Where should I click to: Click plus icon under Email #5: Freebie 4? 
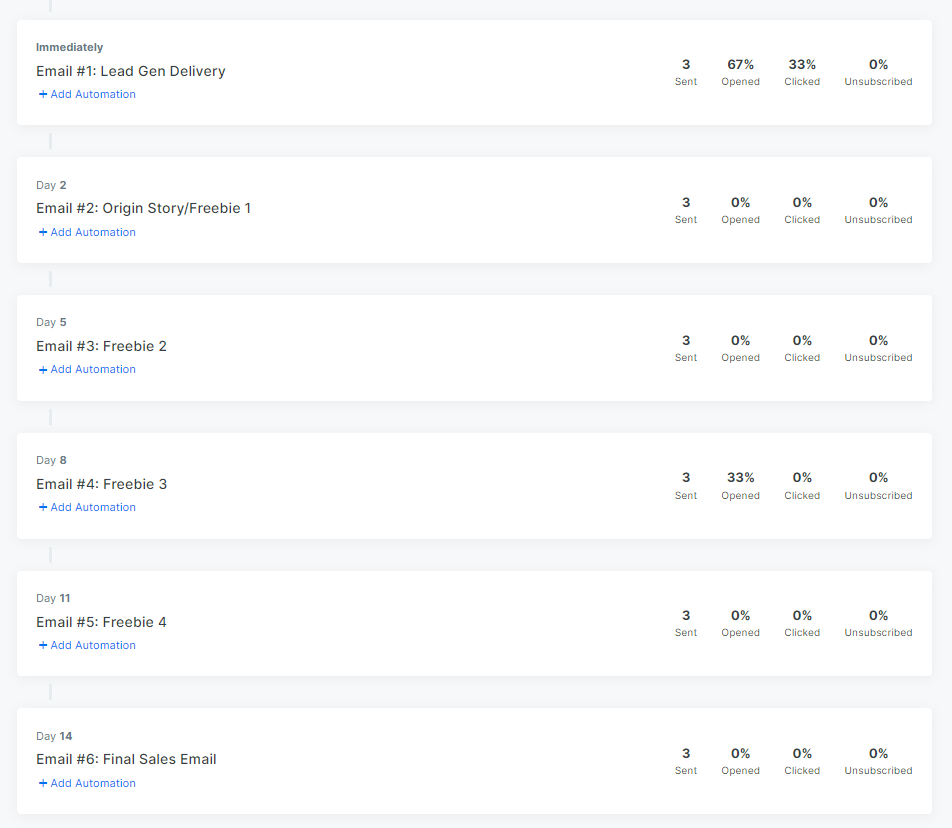43,646
